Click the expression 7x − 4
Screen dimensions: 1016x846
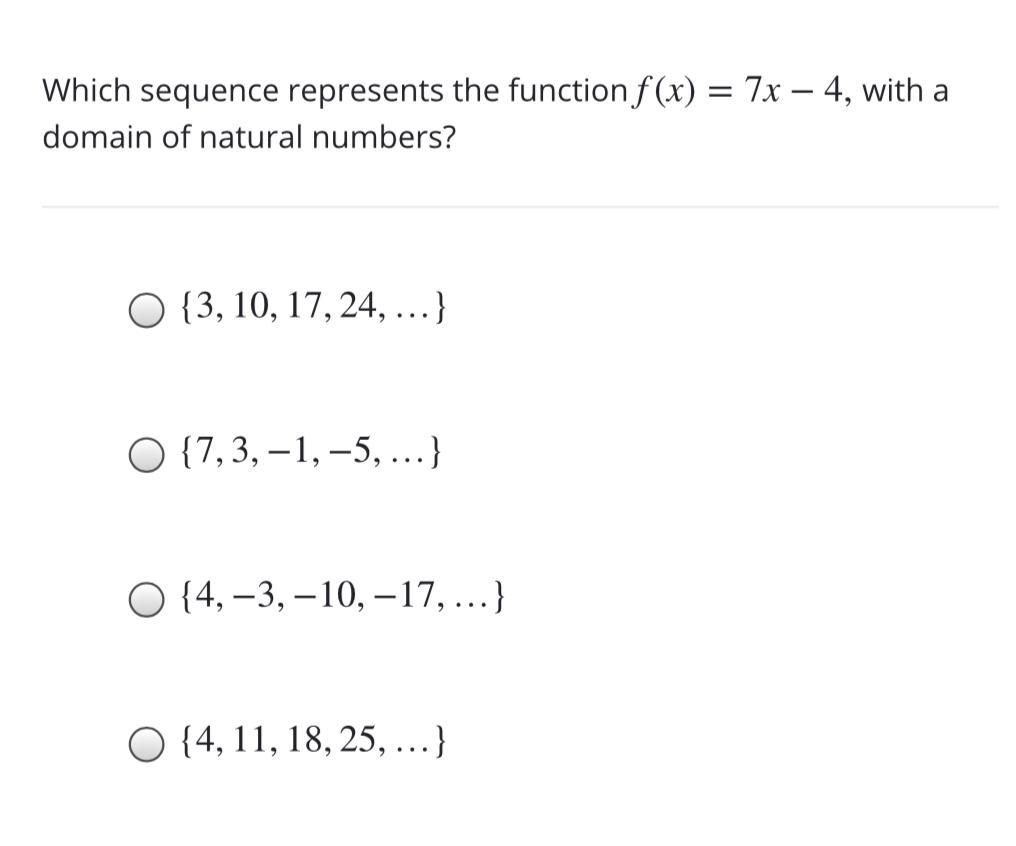(x=794, y=92)
